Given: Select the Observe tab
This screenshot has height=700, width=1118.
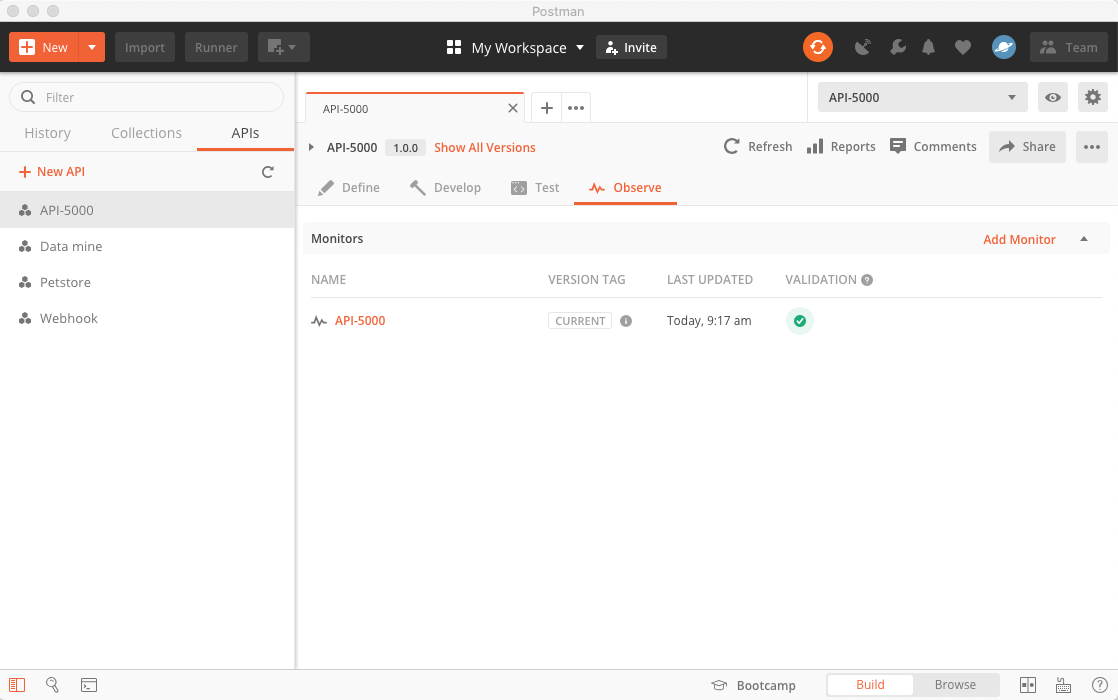Looking at the screenshot, I should click(x=625, y=187).
